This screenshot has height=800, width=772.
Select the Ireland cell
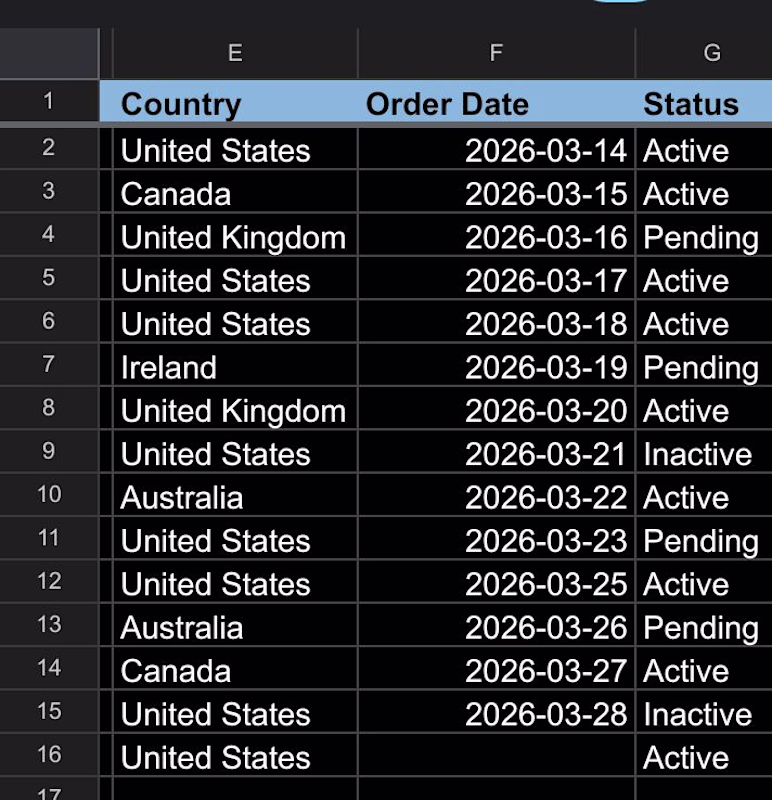(235, 367)
